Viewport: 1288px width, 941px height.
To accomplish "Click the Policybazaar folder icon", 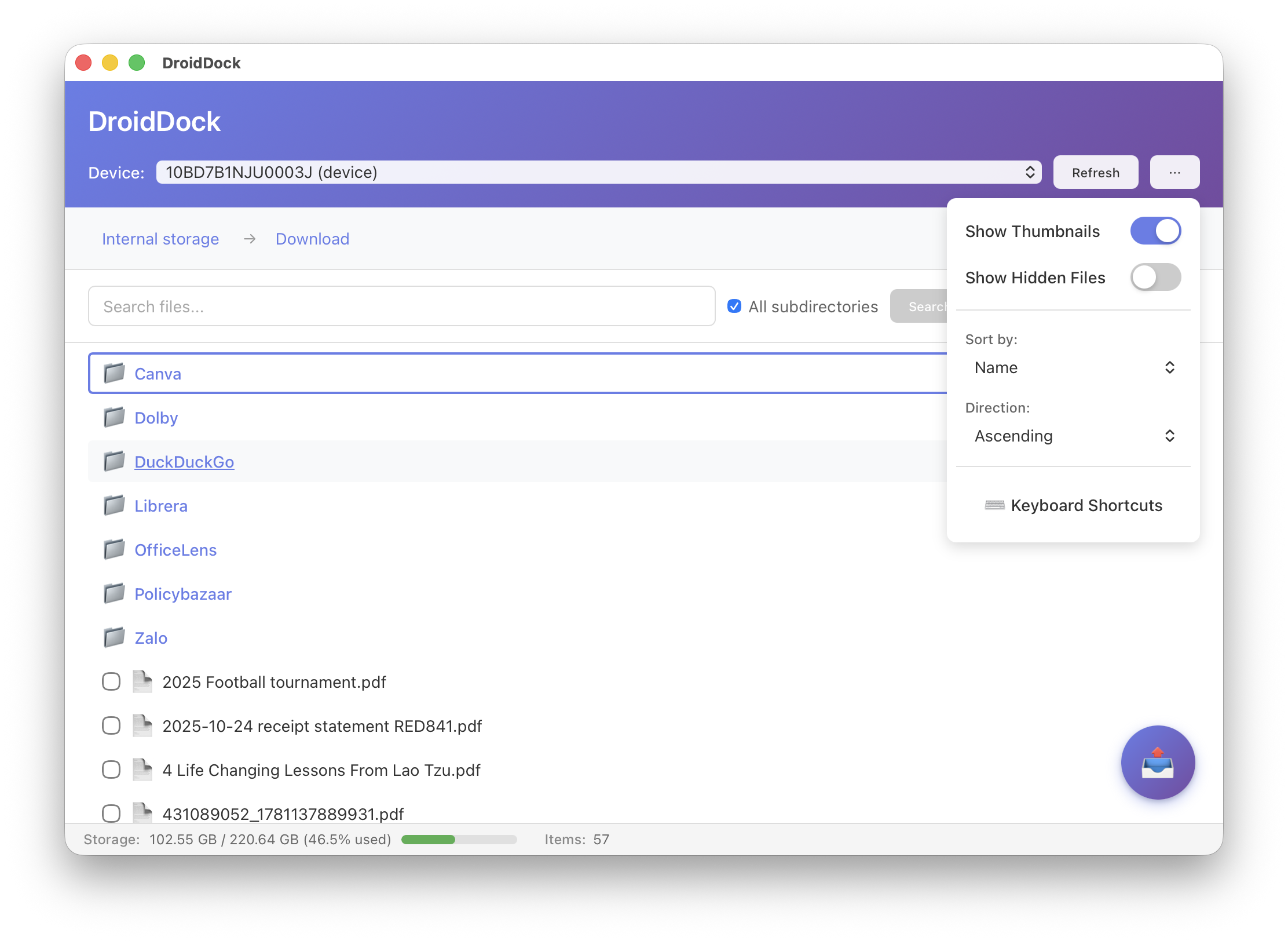I will [114, 593].
